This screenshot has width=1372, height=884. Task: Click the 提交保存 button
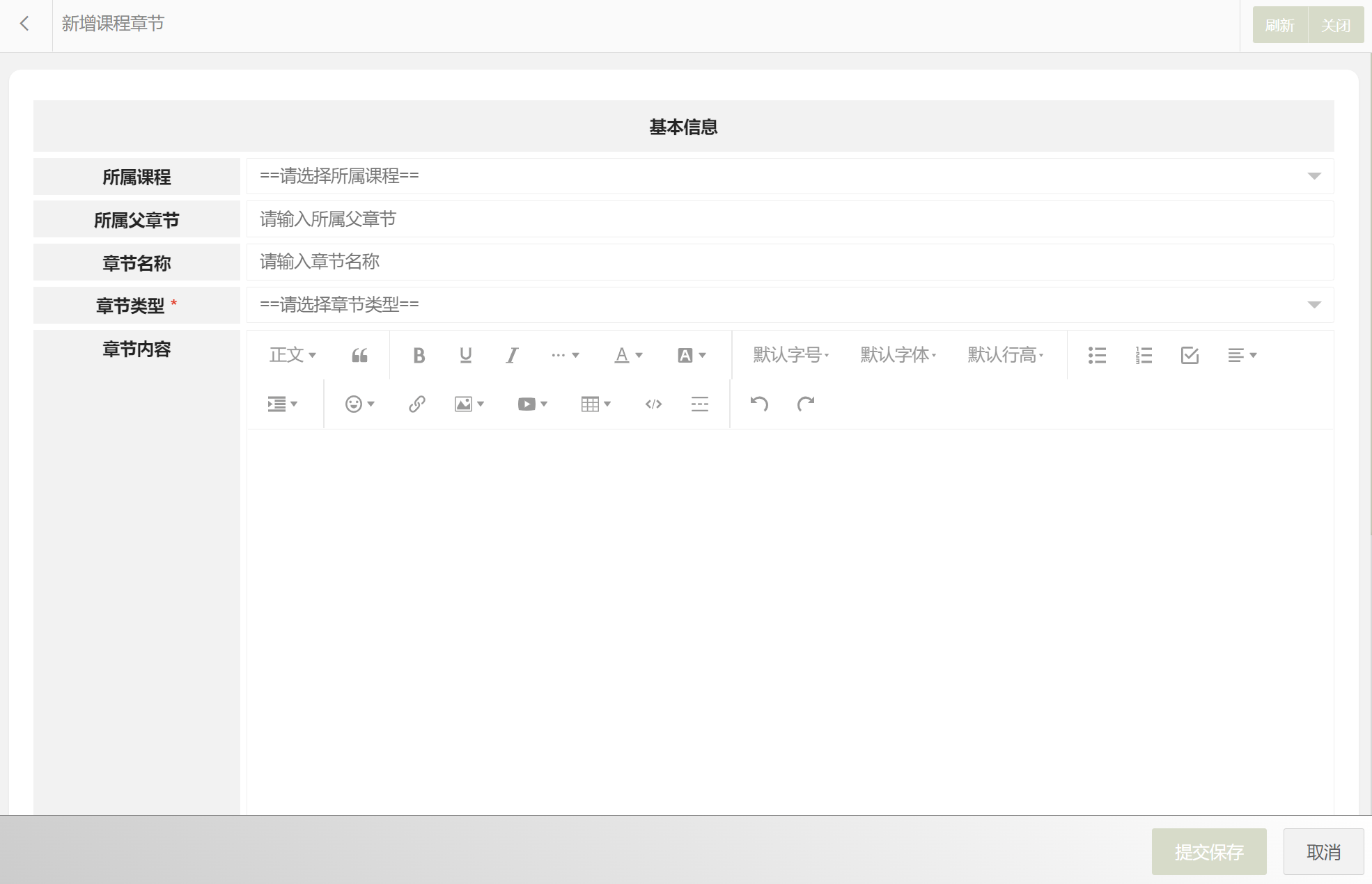[1208, 851]
